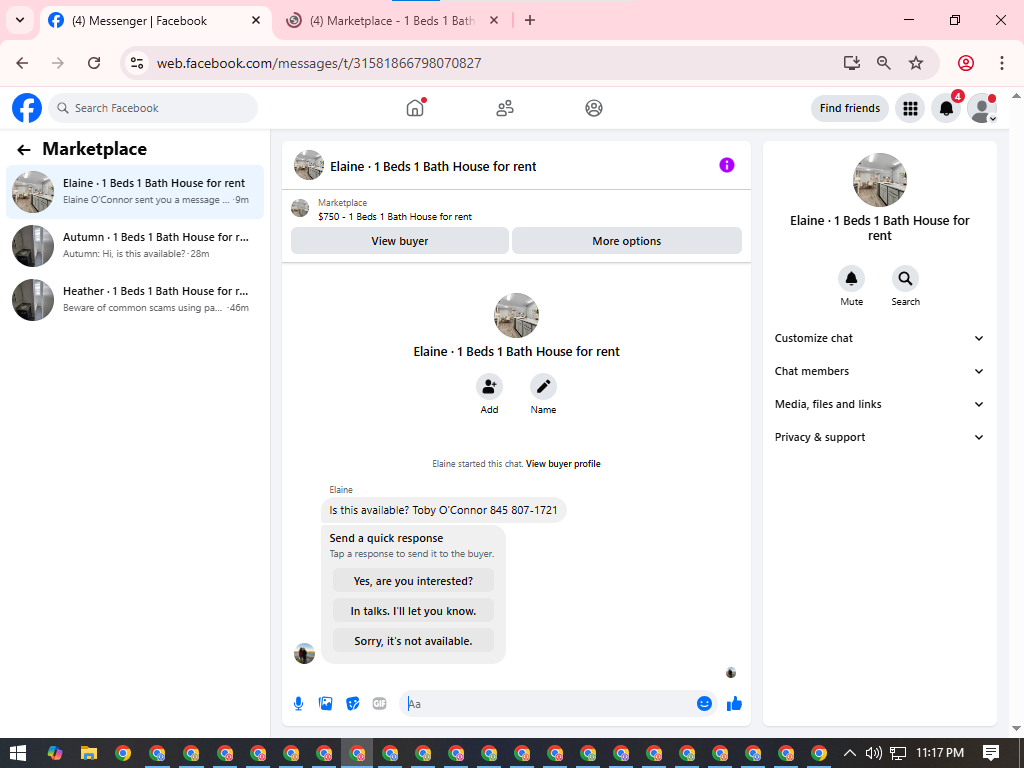Open browser zoom magnifier icon
The width and height of the screenshot is (1024, 768).
pos(884,63)
